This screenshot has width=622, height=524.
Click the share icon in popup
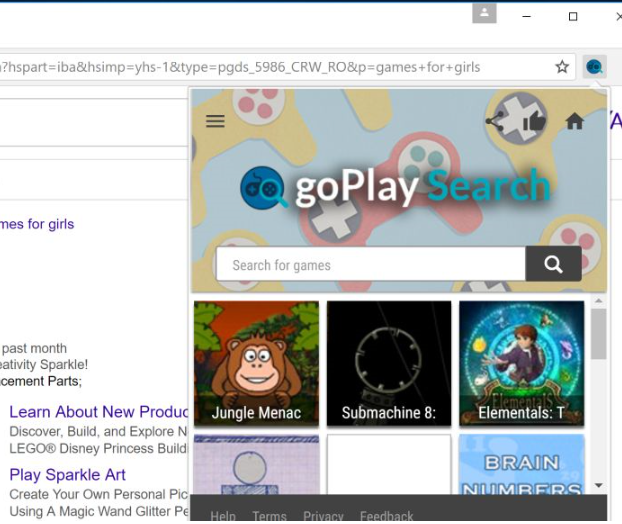495,121
